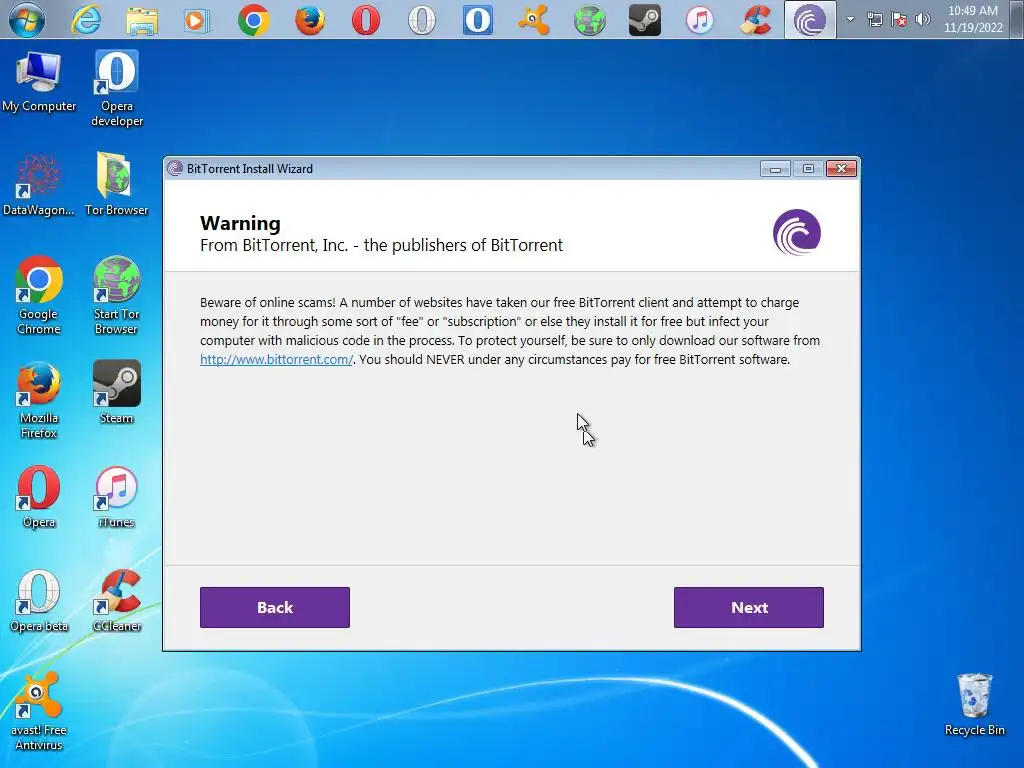Launch Firefox from the taskbar

coord(310,20)
